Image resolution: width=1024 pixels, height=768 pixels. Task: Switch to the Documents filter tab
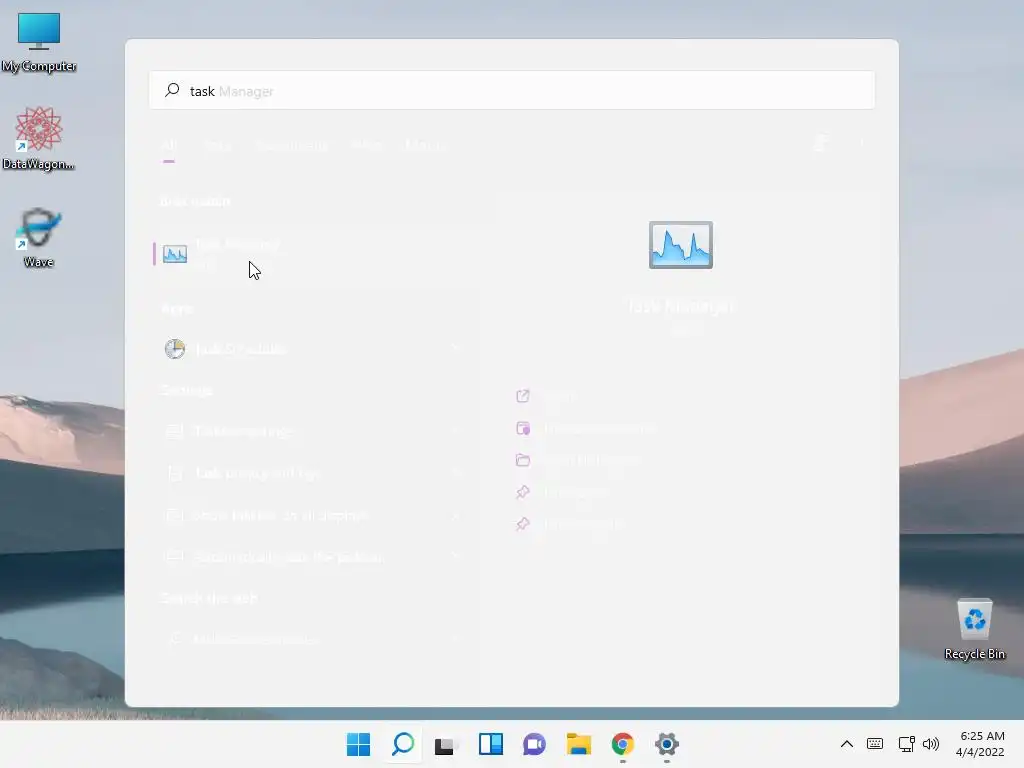pos(291,145)
